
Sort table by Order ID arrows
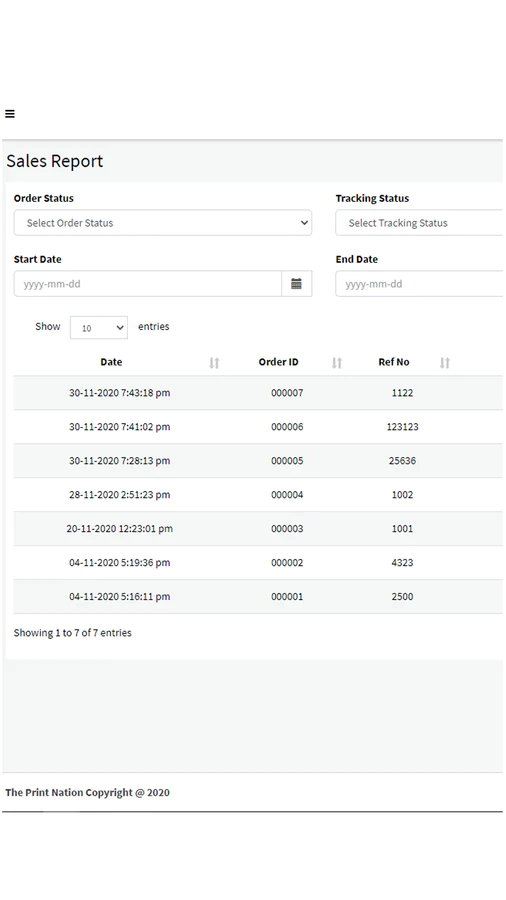pos(337,362)
